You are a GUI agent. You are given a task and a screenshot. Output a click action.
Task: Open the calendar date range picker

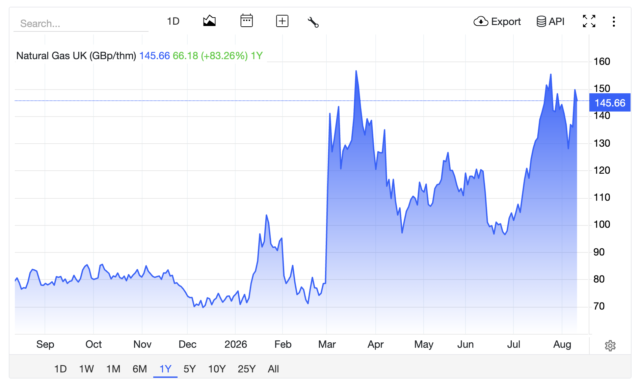click(x=246, y=21)
